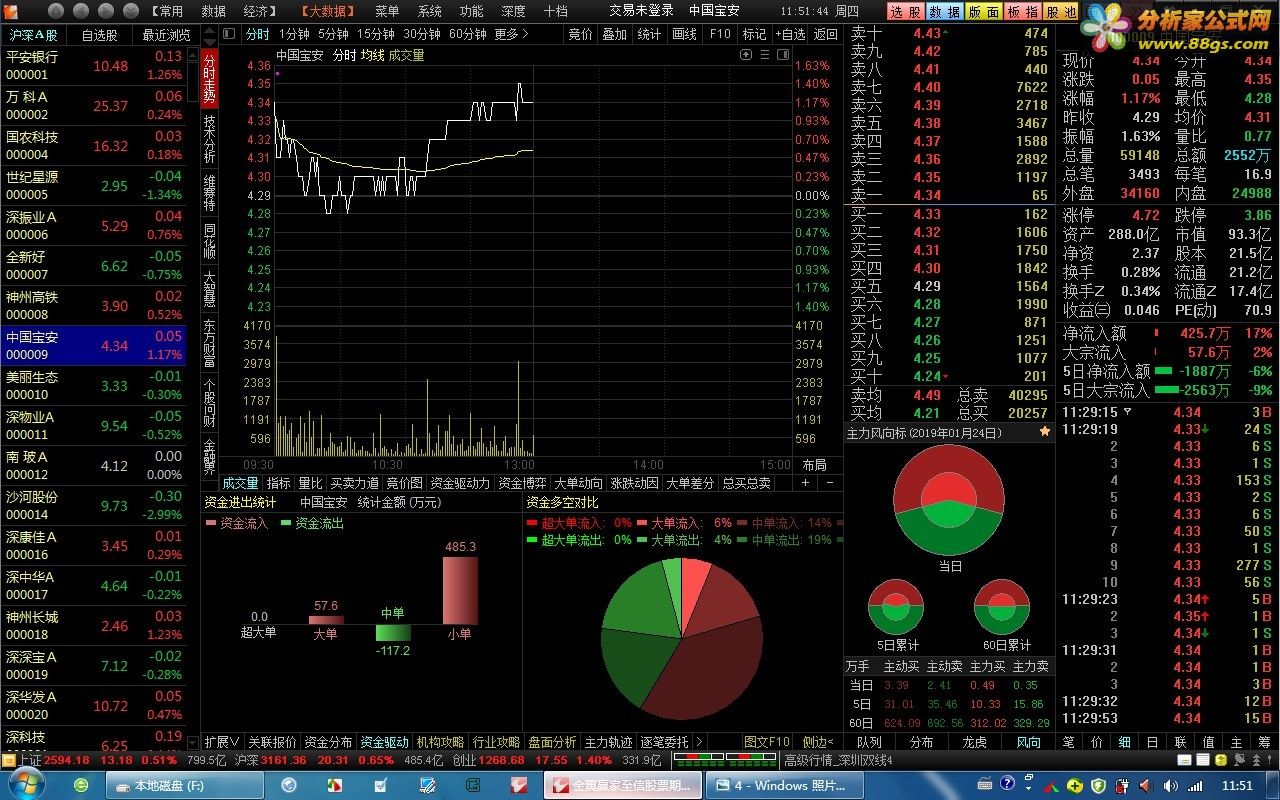Select 神州高铁 000008 stock row
The height and width of the screenshot is (800, 1280).
click(94, 306)
